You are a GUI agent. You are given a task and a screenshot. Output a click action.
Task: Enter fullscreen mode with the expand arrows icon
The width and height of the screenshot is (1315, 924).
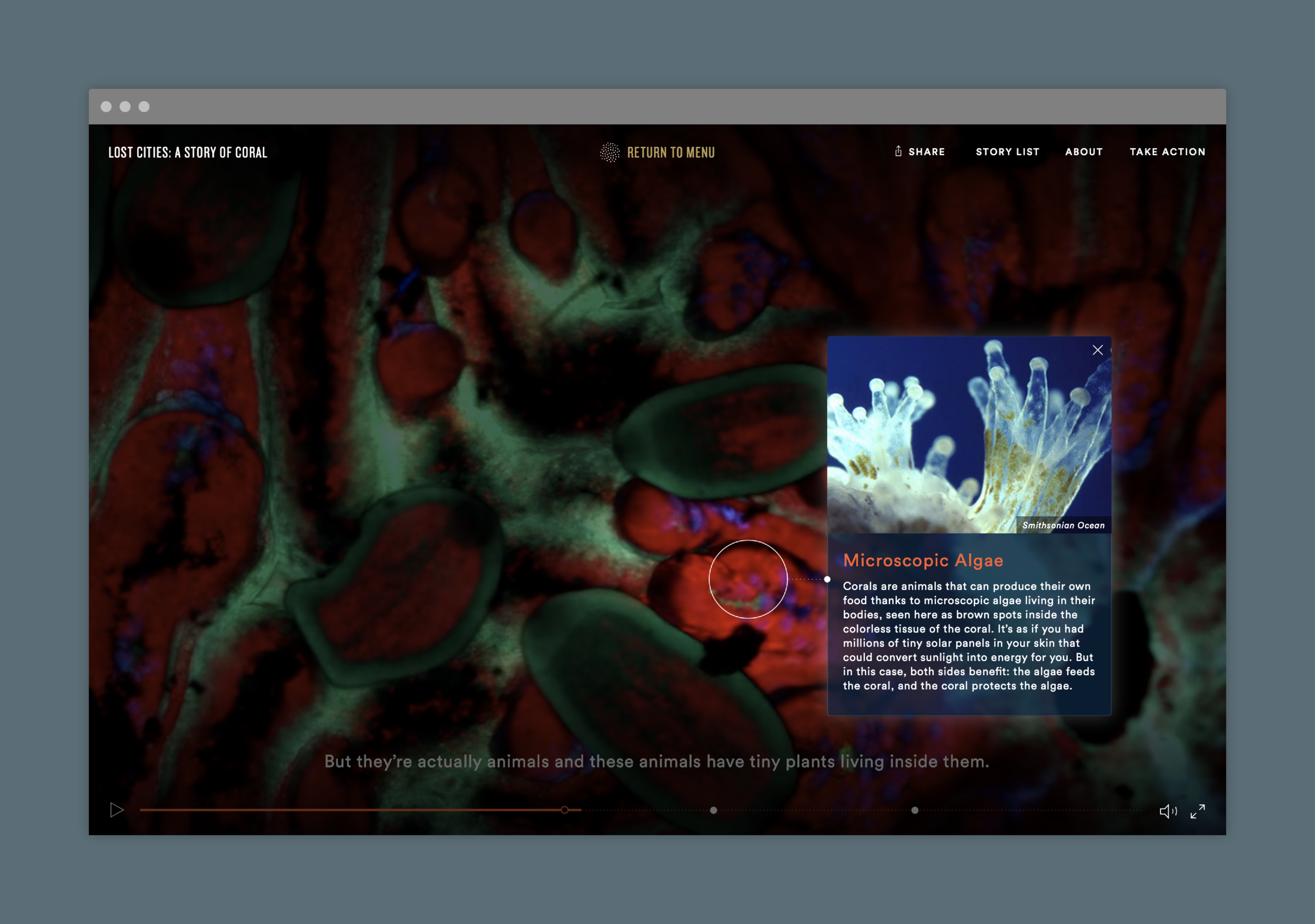(1198, 811)
